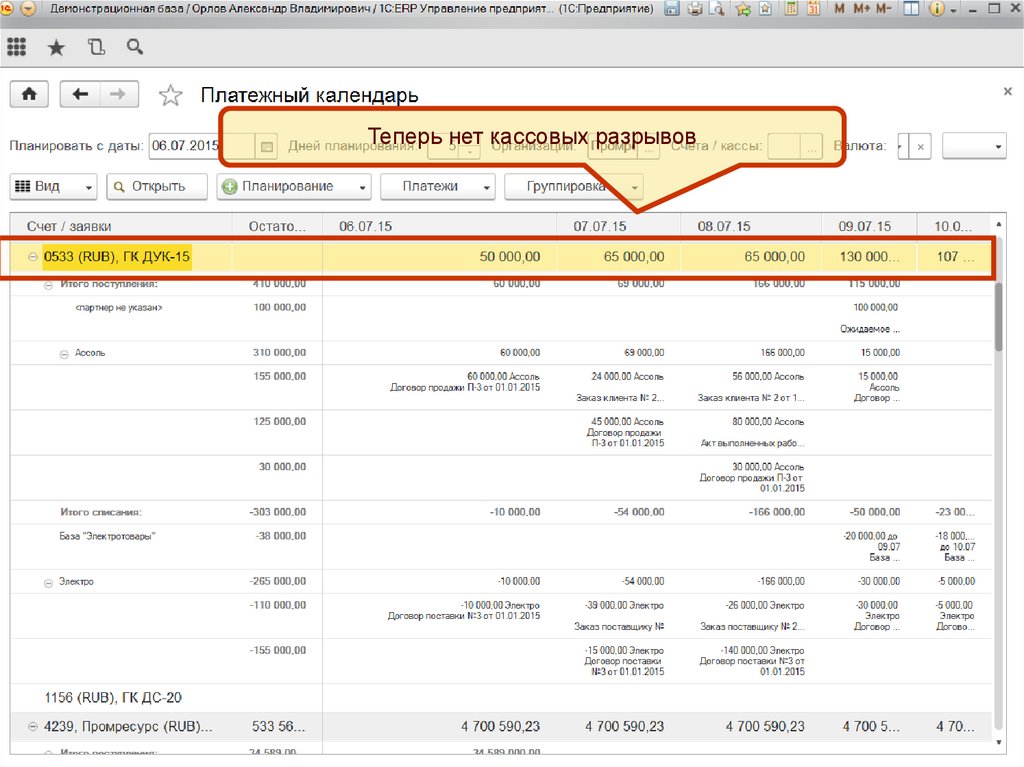Screen dimensions: 1024x767
Task: Collapse the Электро group
Action: click(x=48, y=582)
